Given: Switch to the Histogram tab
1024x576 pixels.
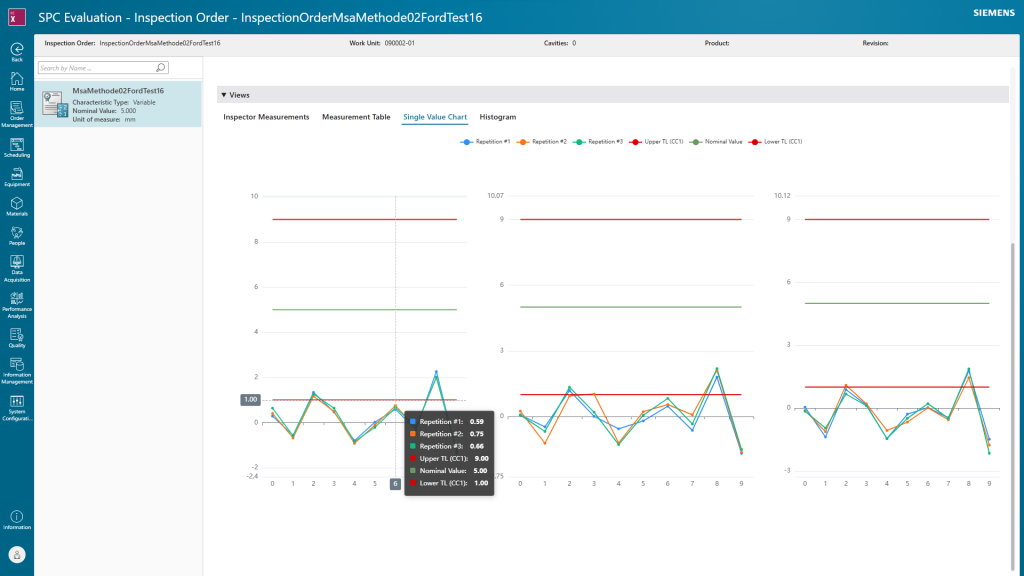Looking at the screenshot, I should coord(497,117).
